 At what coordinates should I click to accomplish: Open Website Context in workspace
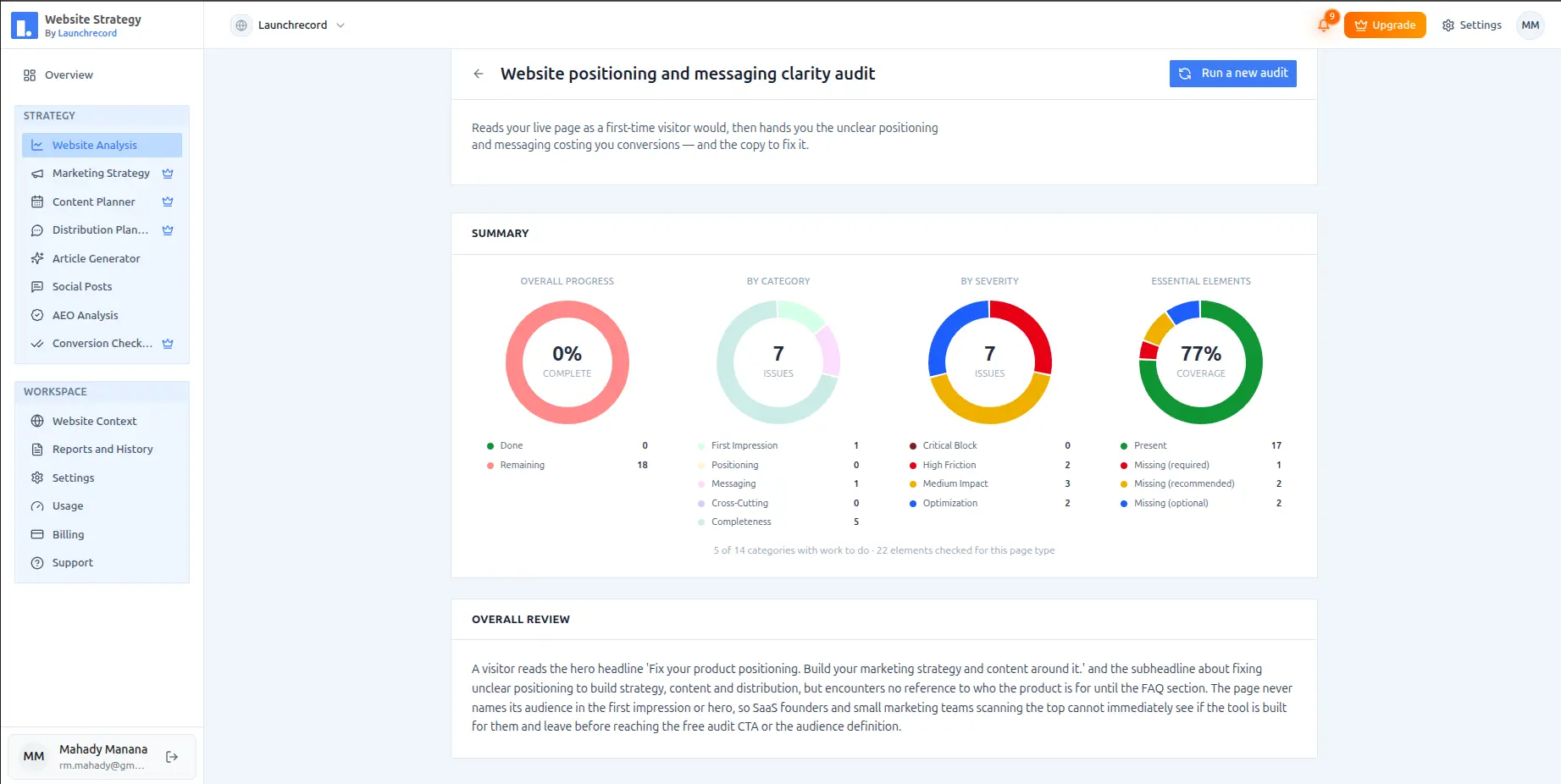[x=102, y=421]
